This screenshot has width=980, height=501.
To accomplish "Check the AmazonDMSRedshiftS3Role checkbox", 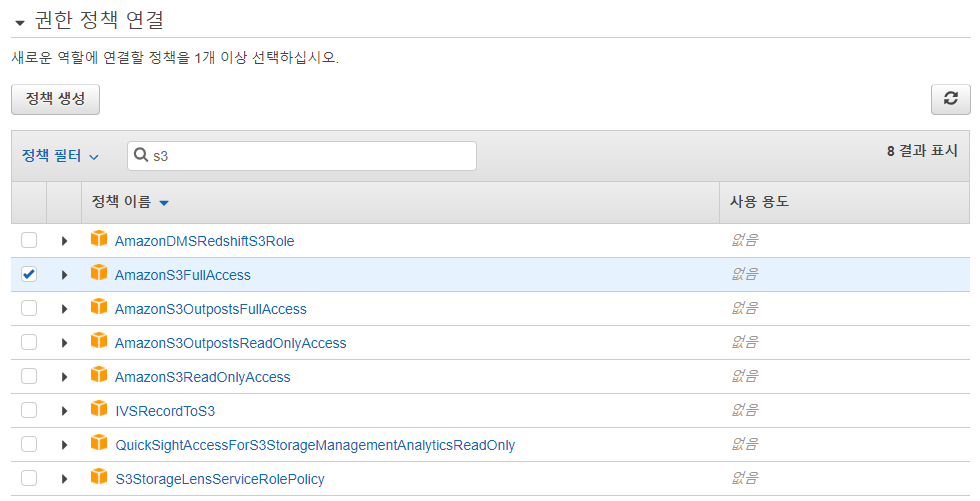I will pos(29,240).
